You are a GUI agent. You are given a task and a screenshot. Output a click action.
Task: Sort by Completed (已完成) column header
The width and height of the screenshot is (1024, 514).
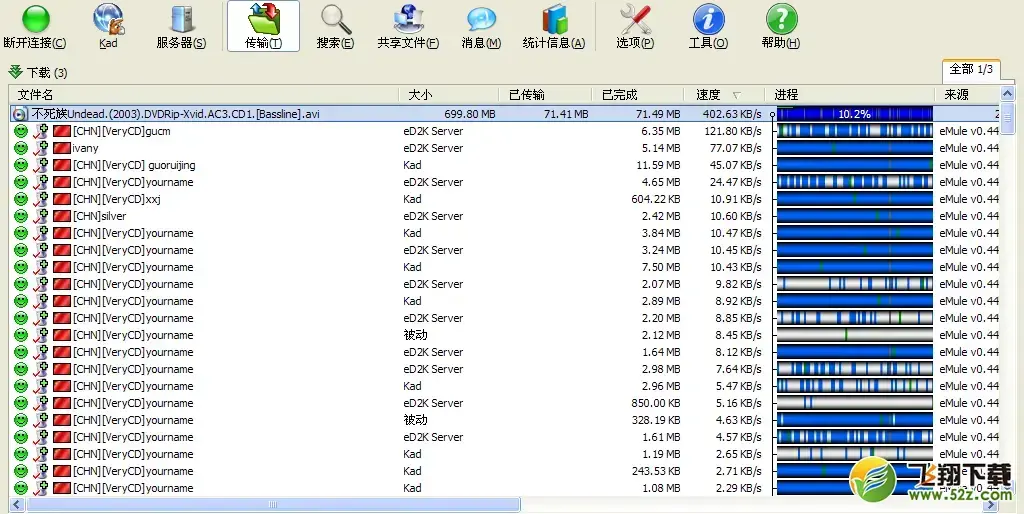coord(638,95)
